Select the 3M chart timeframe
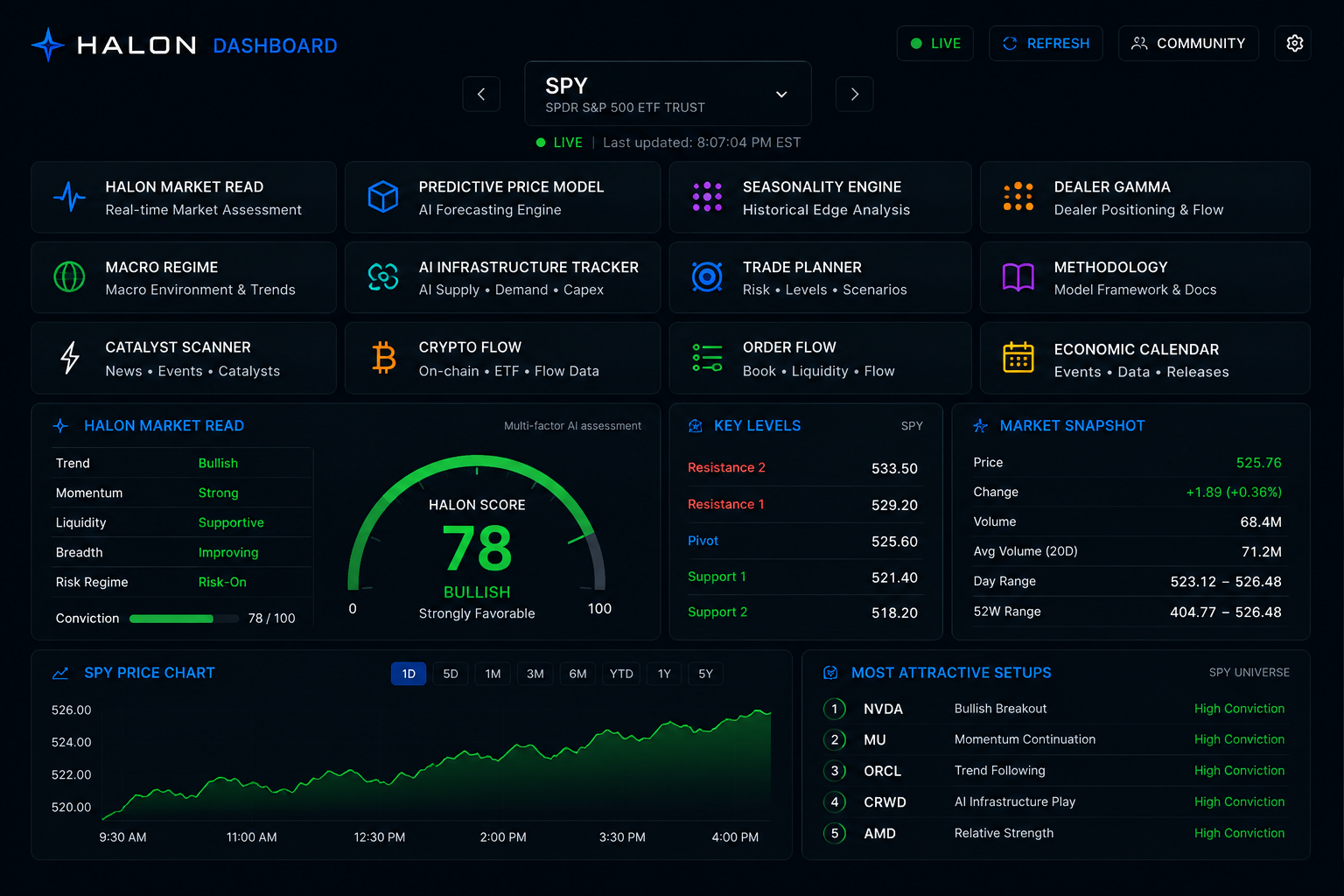This screenshot has height=896, width=1344. pyautogui.click(x=535, y=674)
